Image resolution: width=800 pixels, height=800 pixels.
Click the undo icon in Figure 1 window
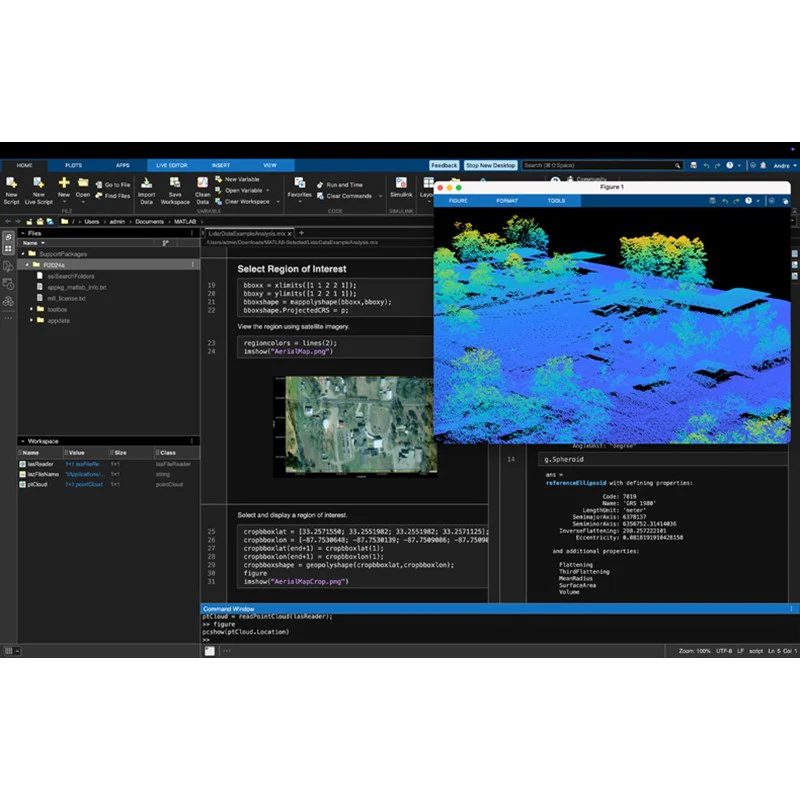pos(724,201)
